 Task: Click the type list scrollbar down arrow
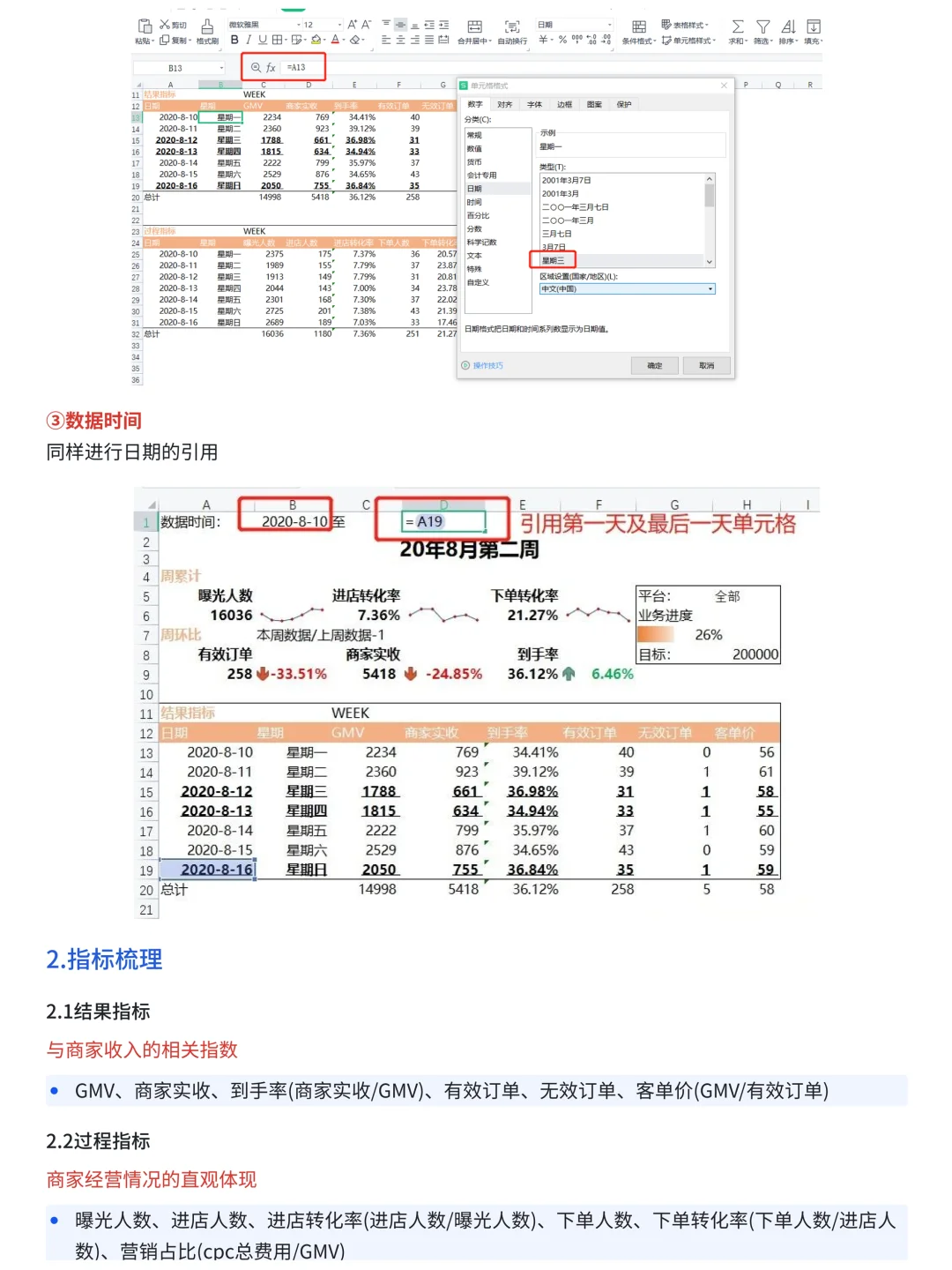point(710,262)
